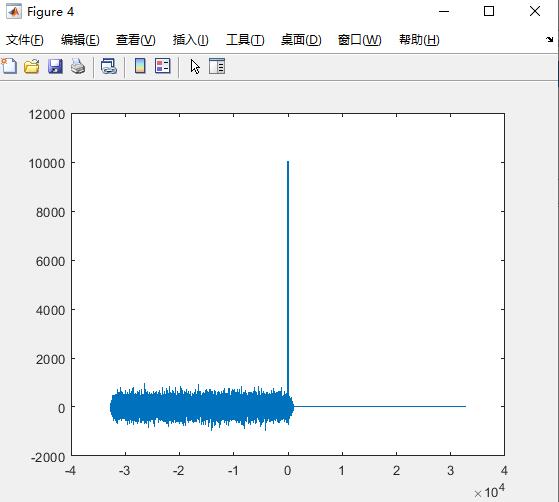Open the 桌面(D) menu
Viewport: 559px width, 502px height.
301,40
